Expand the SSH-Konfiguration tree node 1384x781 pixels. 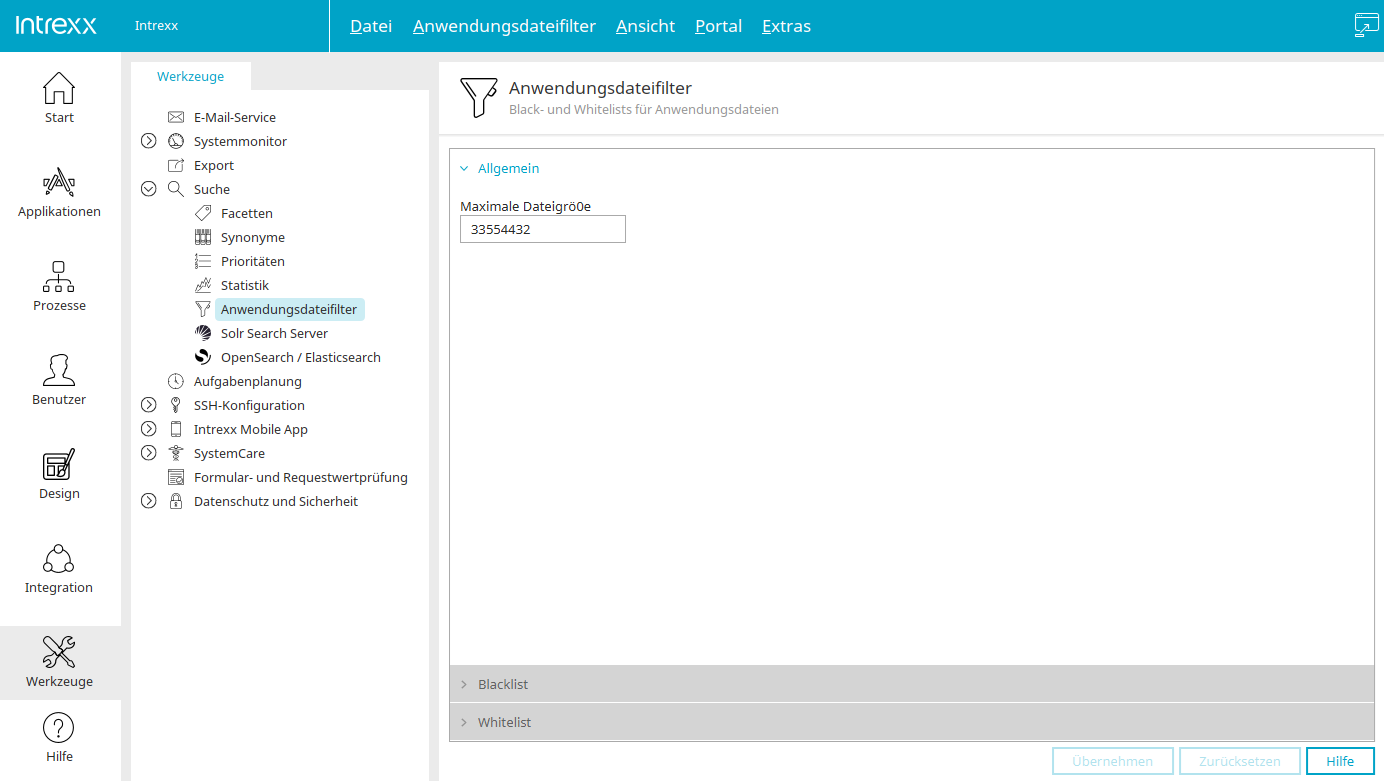pos(149,405)
